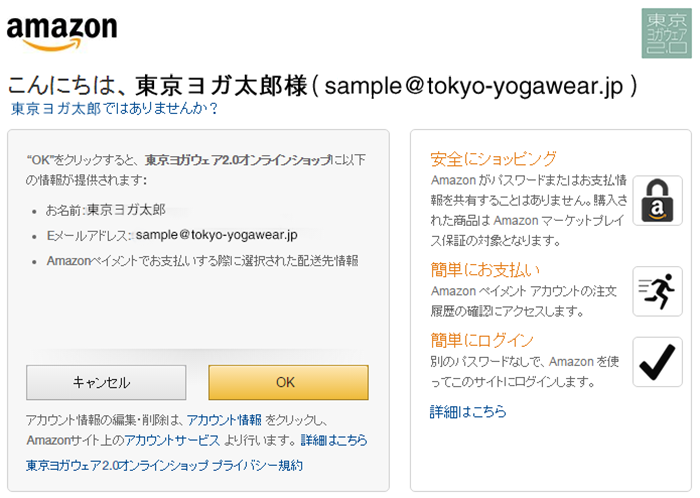This screenshot has width=700, height=498.
Task: Click the Amazonペイメント shipping information list item
Action: 202,261
